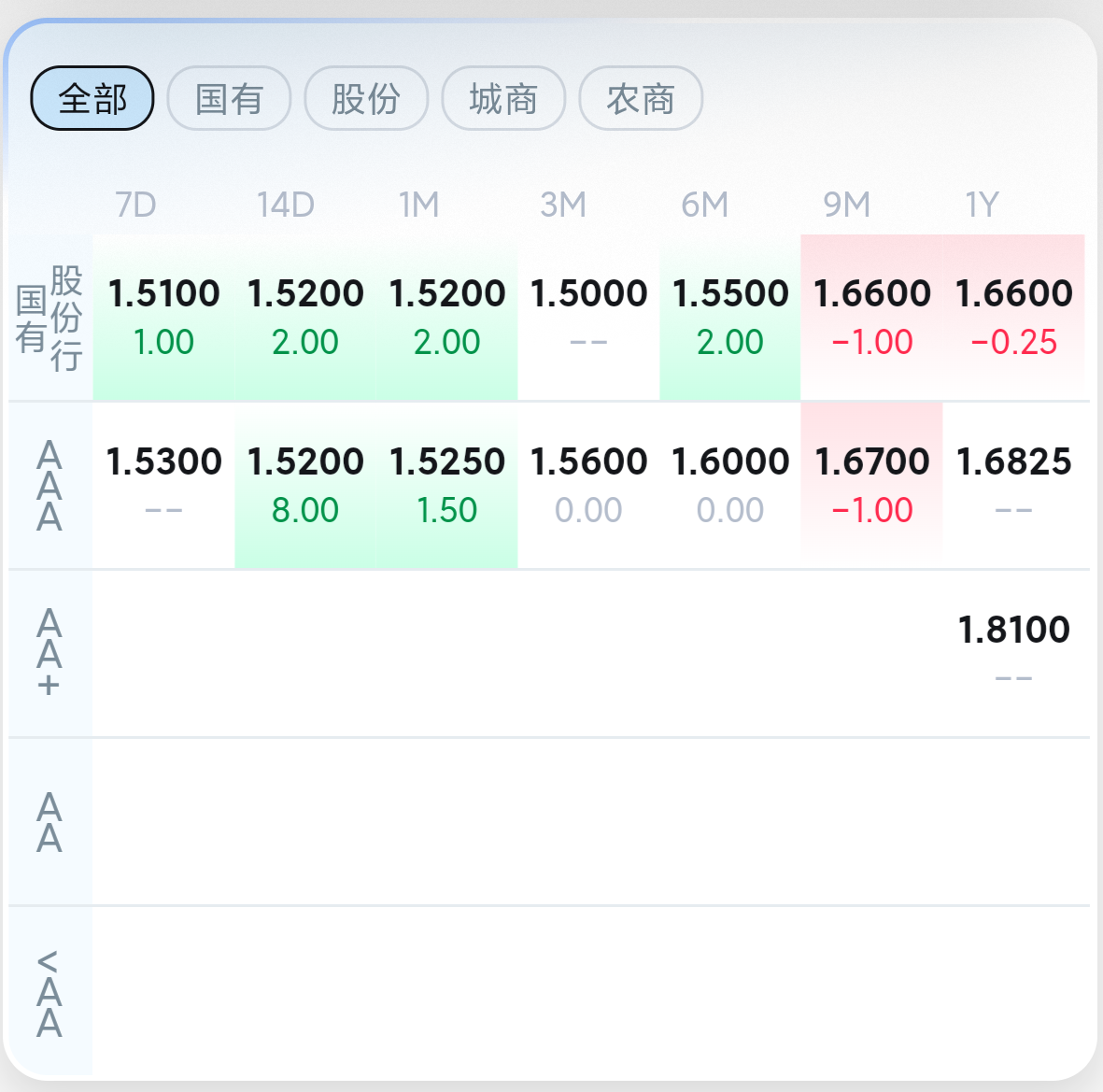This screenshot has width=1103, height=1092.
Task: Open the AAA 14D cell with 8.00
Action: [305, 486]
